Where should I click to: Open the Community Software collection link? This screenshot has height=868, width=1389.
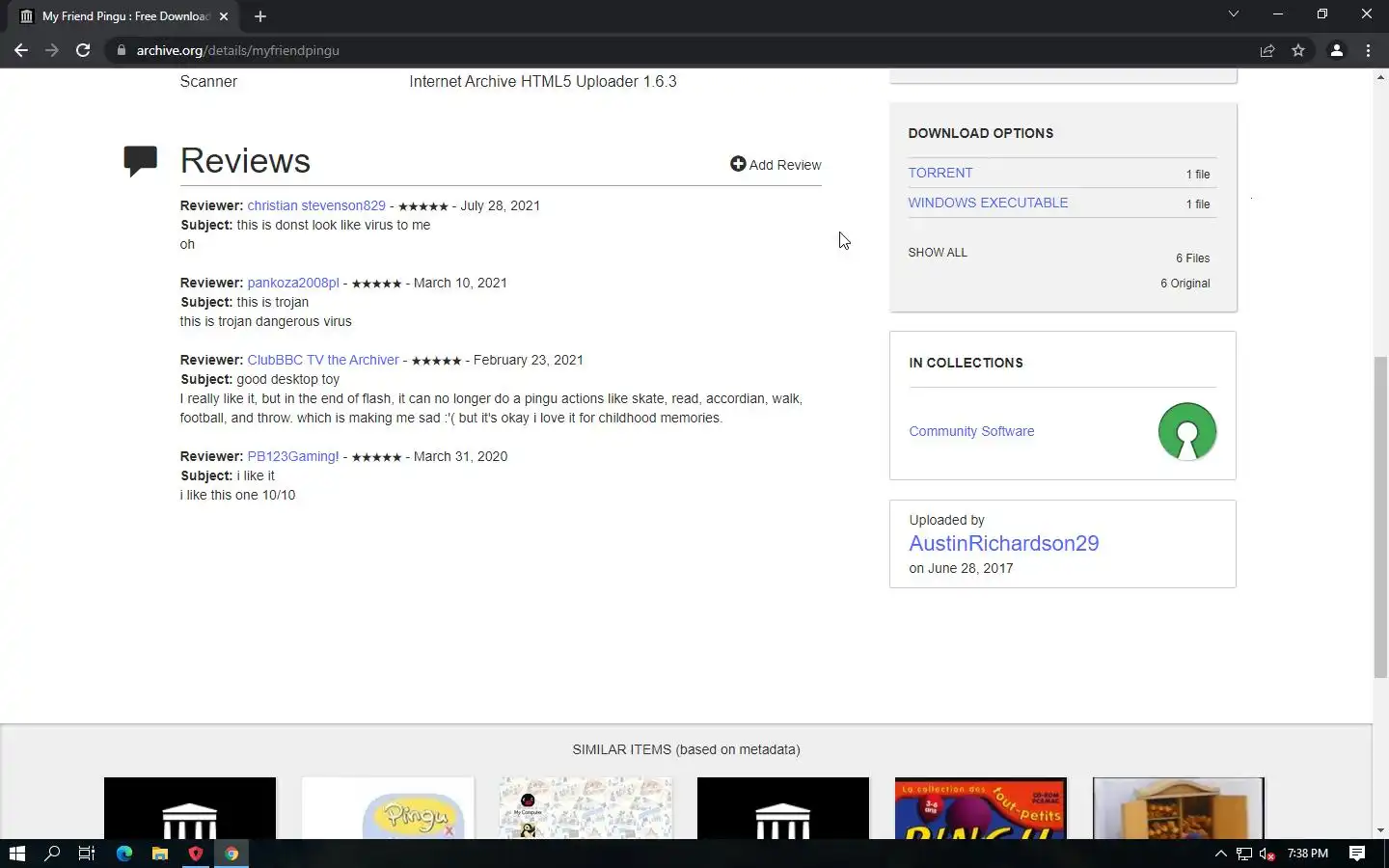971,431
